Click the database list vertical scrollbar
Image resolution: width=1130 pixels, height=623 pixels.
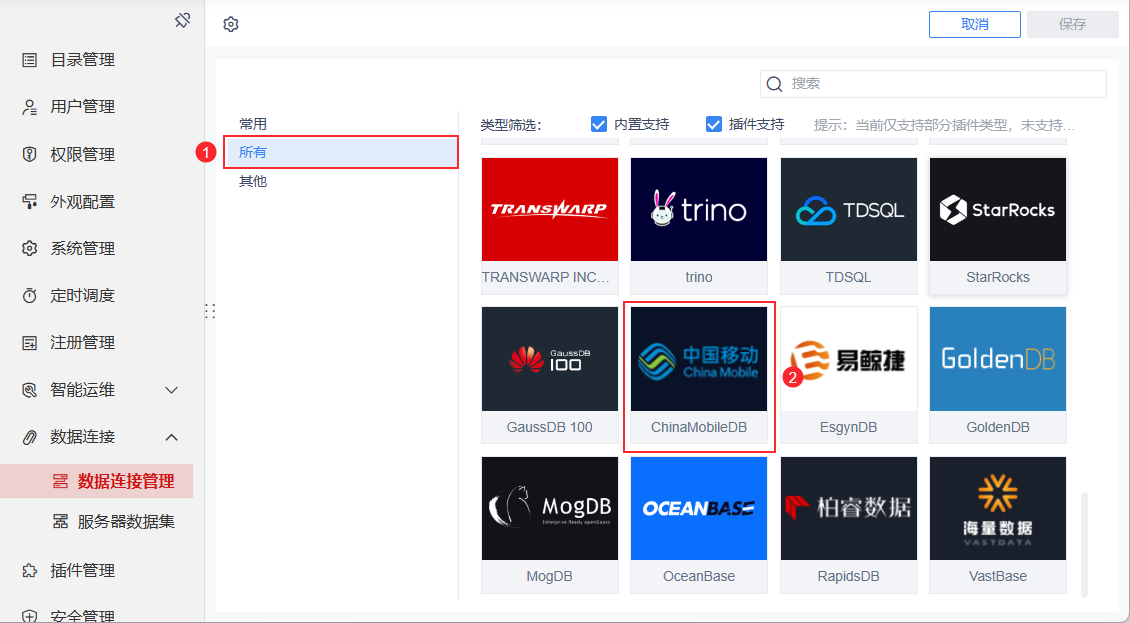coord(1085,544)
